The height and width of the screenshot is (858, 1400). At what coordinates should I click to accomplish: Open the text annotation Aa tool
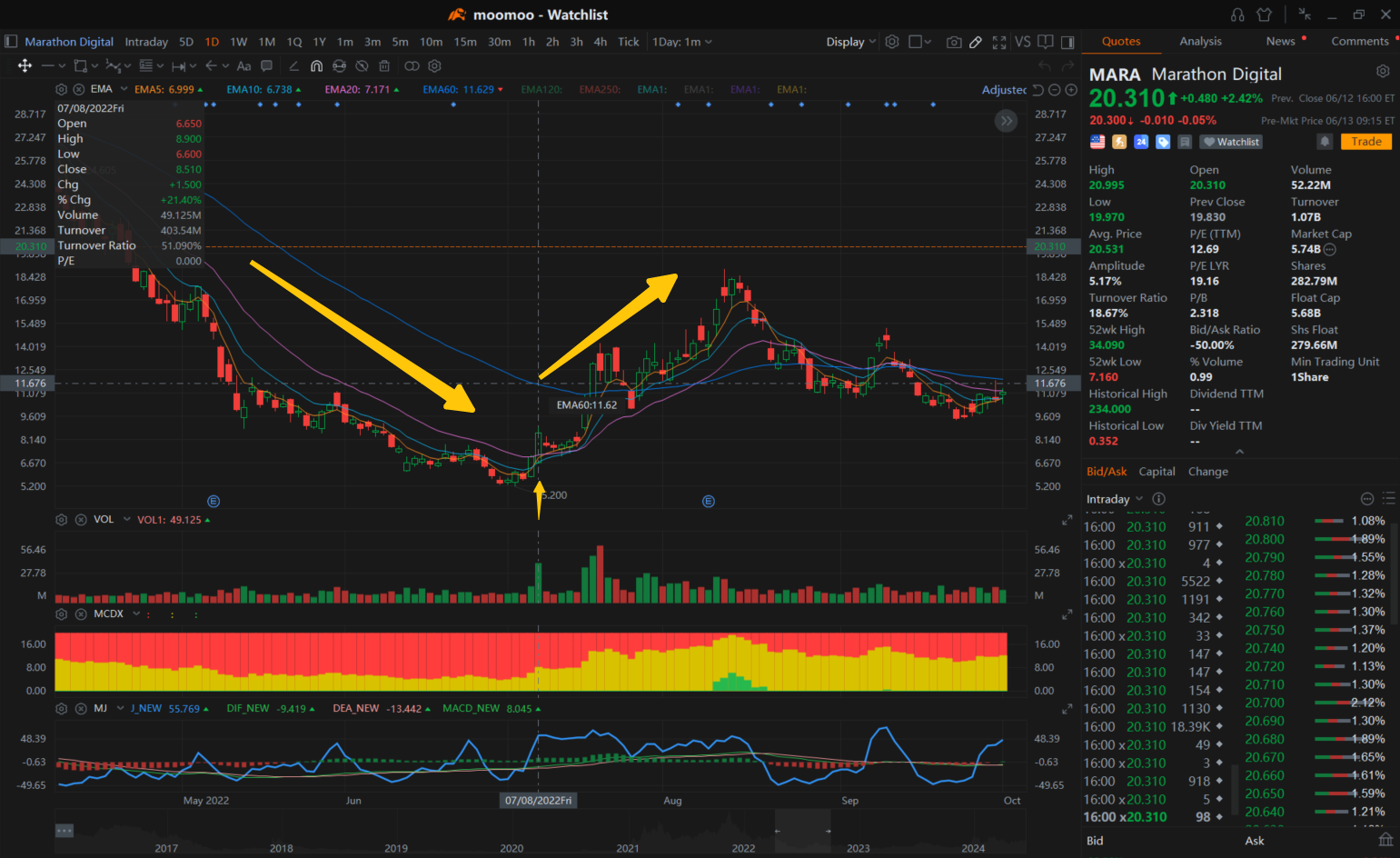click(x=243, y=65)
